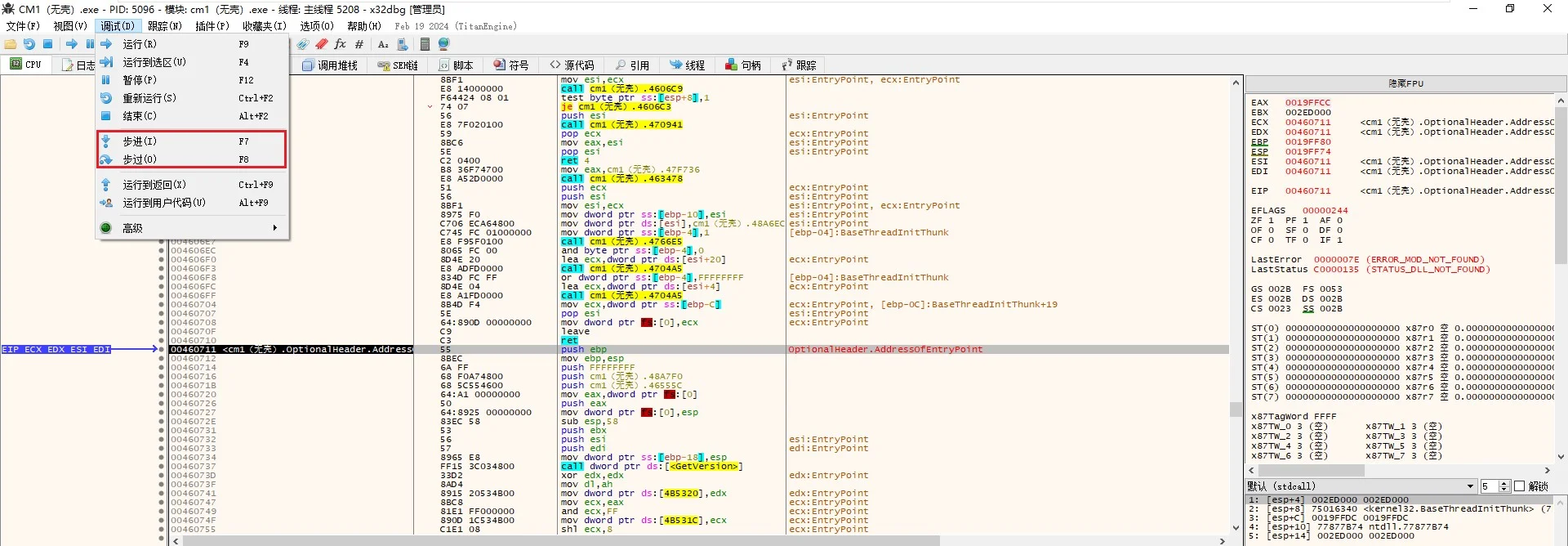Select 步过(O) F8 menu item
Viewport: 1568px width, 546px height.
click(192, 159)
